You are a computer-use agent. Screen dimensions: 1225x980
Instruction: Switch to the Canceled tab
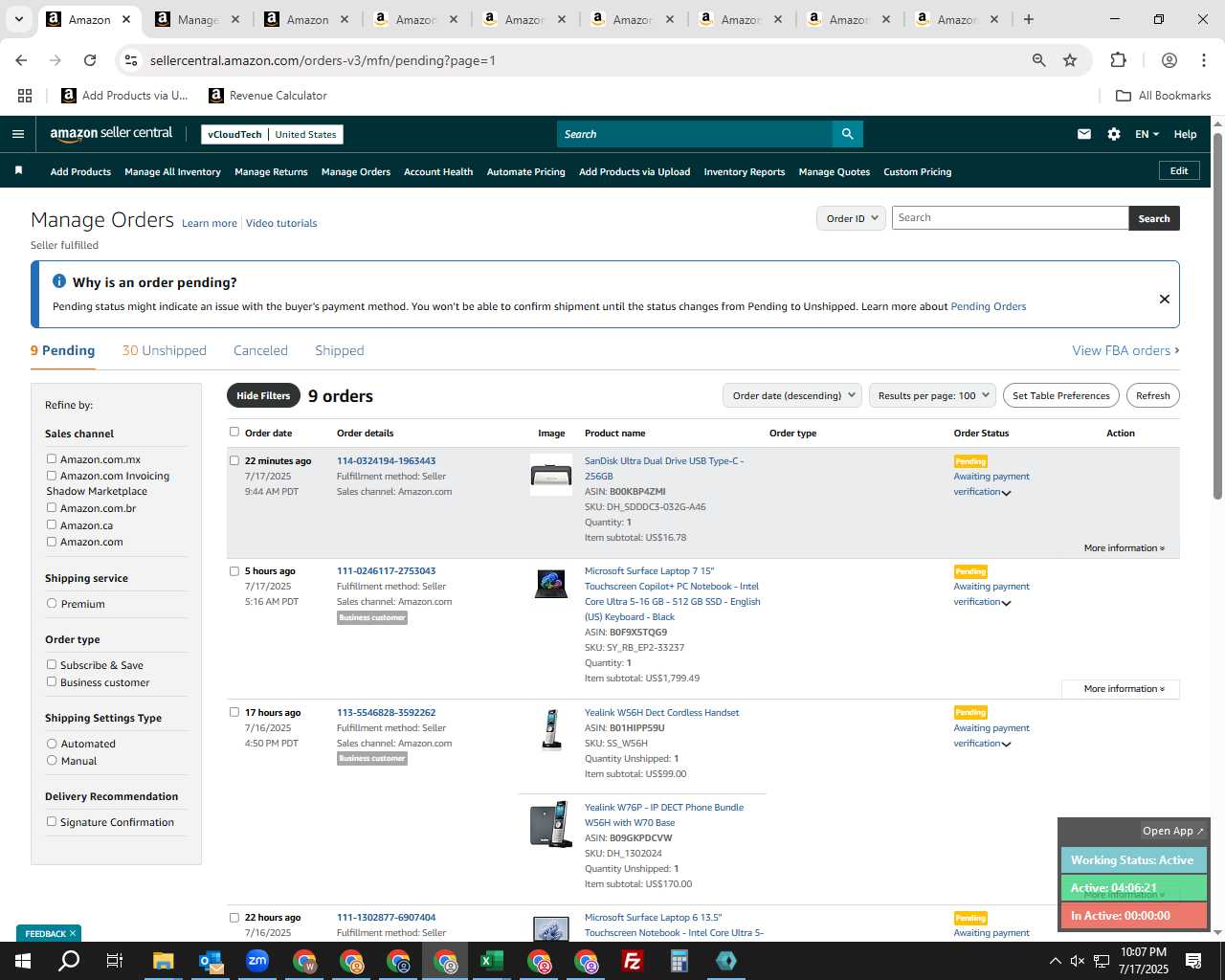tap(260, 350)
